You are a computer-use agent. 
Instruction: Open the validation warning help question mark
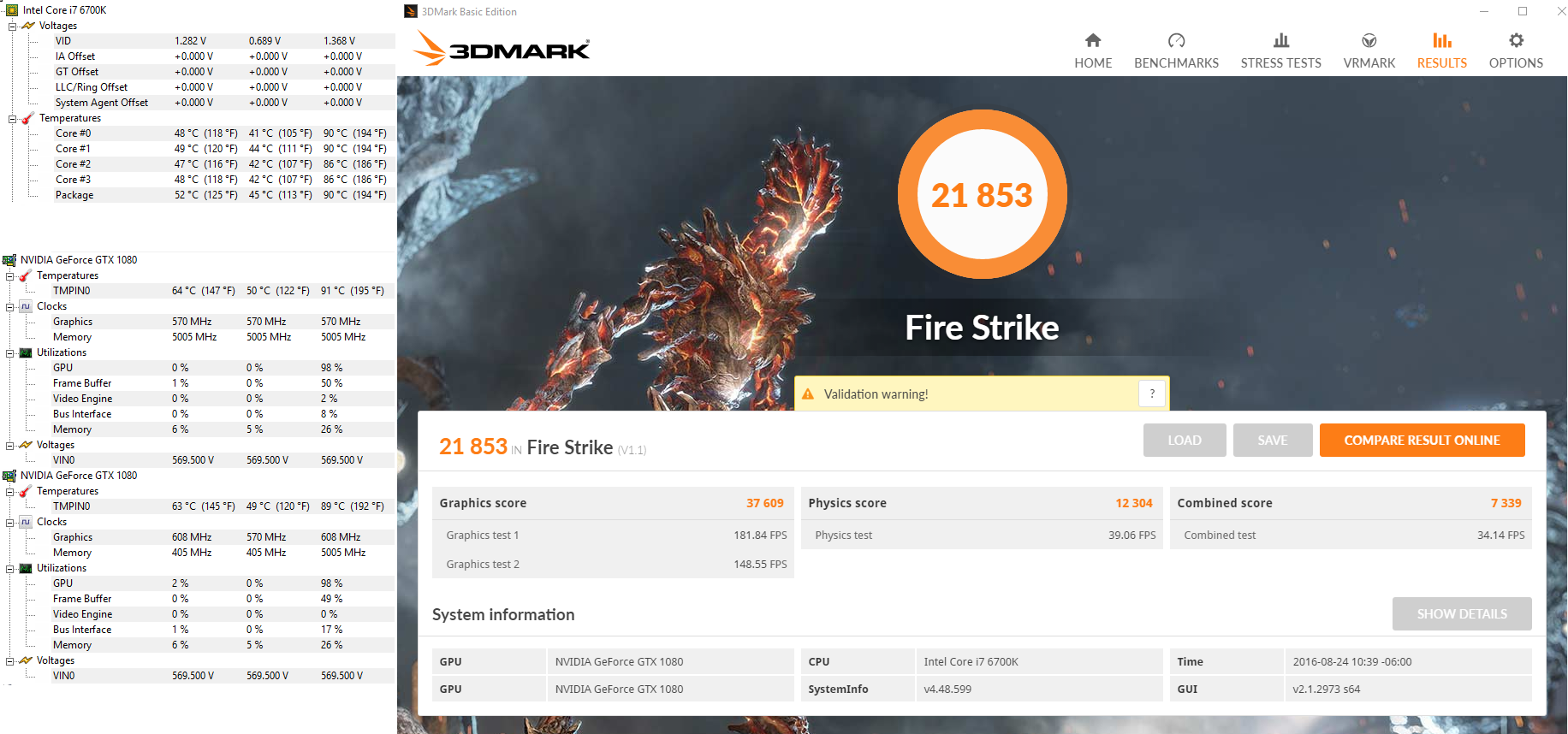(x=1152, y=394)
